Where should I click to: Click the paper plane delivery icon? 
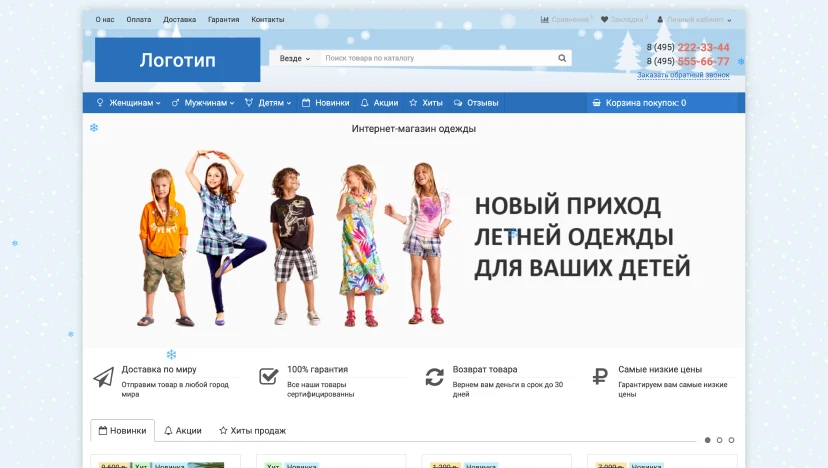pos(103,377)
